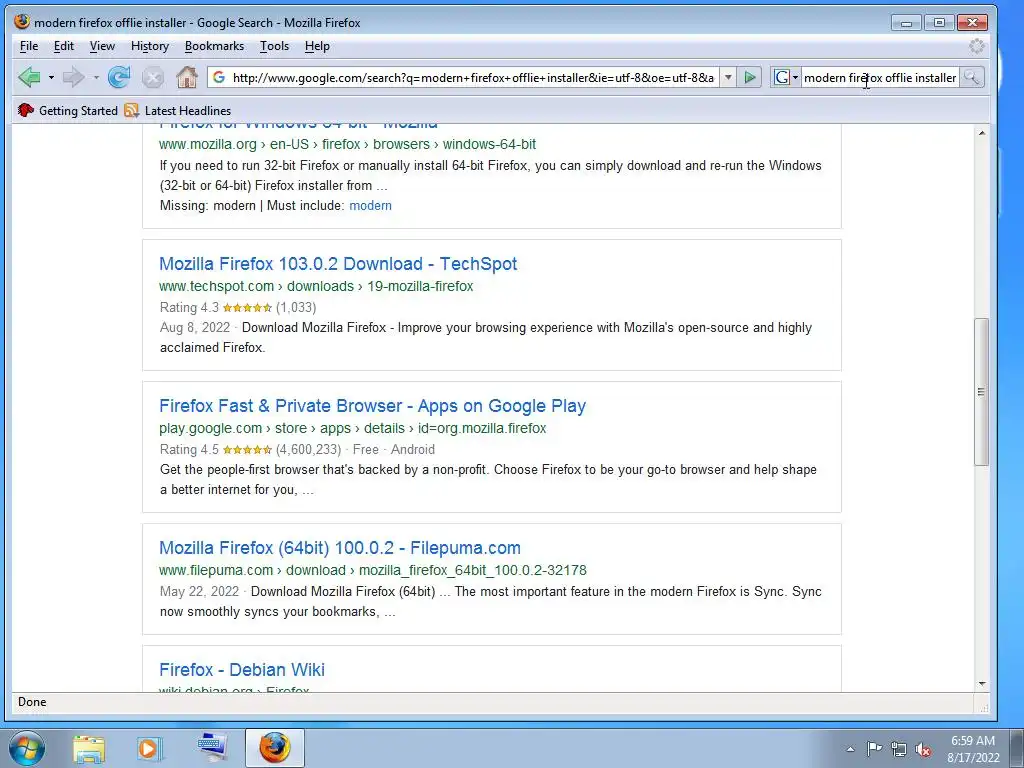Click the www.mozilla.org windows-64-bit URL text

click(x=347, y=144)
